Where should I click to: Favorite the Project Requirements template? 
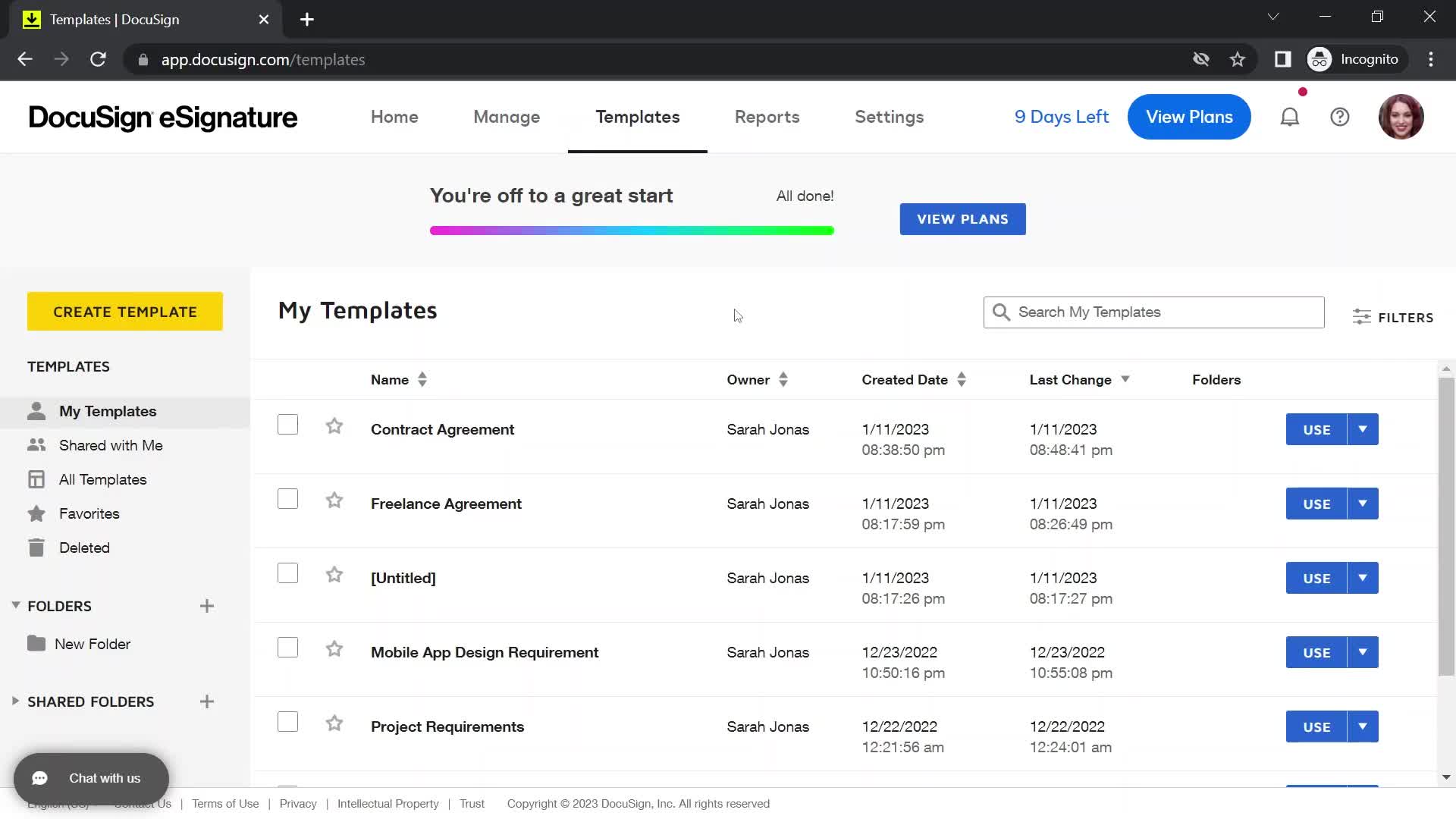pyautogui.click(x=334, y=723)
